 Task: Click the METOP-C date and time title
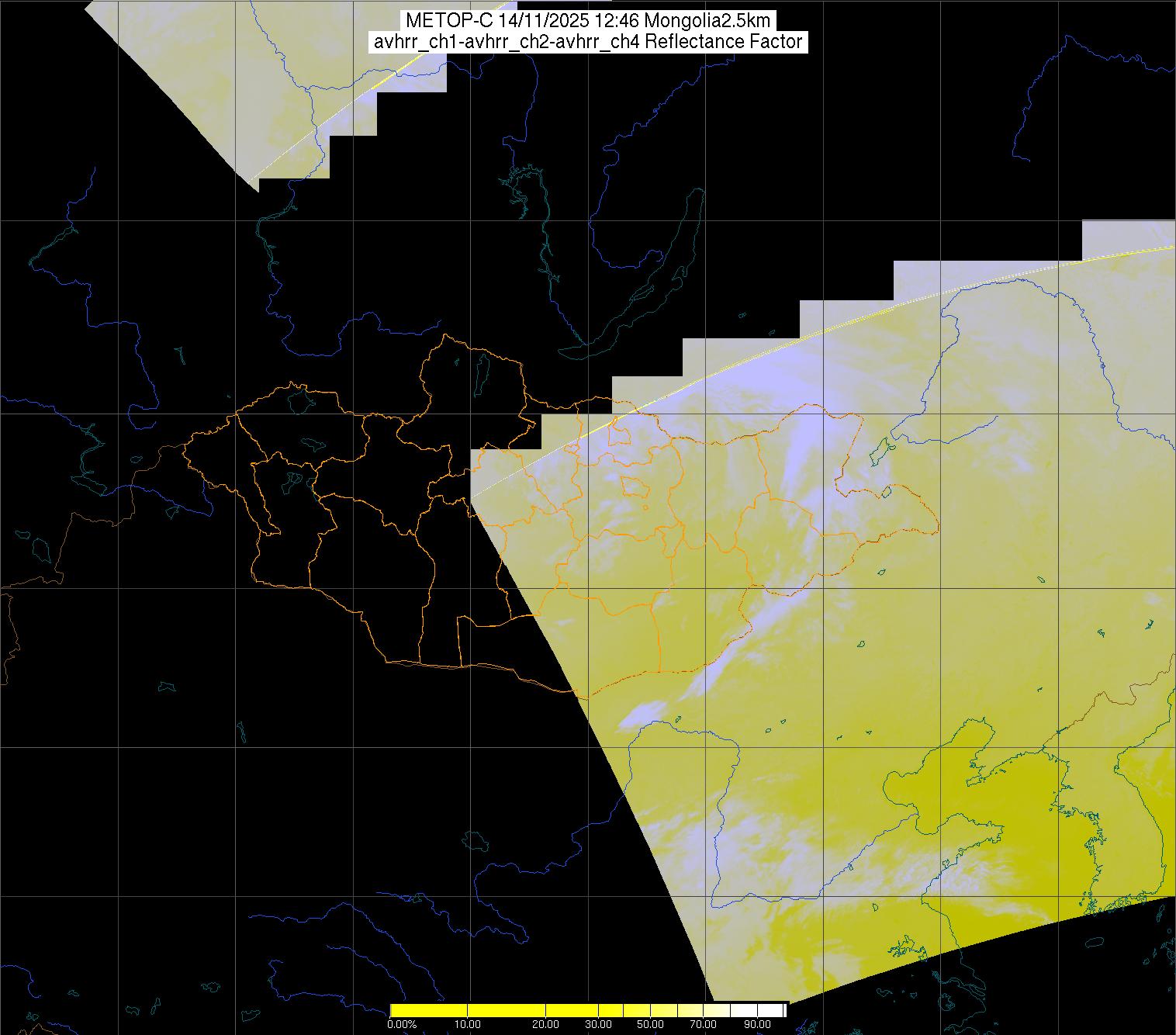pos(587,21)
